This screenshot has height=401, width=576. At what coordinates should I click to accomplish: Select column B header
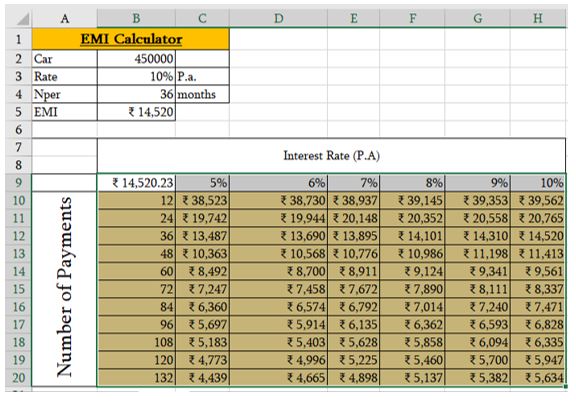tap(136, 18)
